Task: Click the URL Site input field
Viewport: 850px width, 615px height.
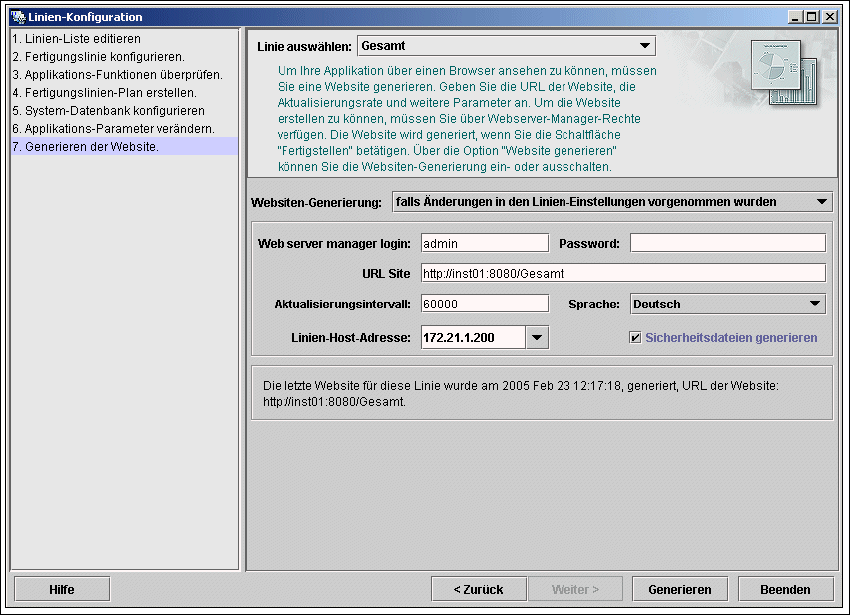Action: pos(623,273)
